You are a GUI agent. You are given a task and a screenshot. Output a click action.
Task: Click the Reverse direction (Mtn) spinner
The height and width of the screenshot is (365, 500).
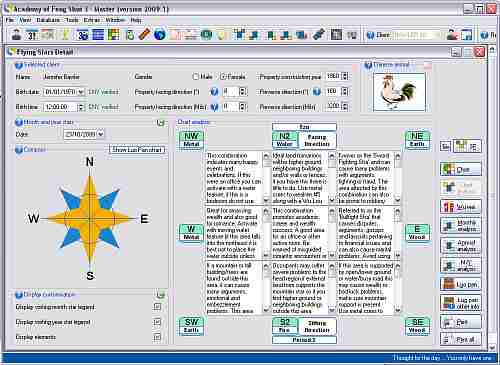[x=345, y=107]
